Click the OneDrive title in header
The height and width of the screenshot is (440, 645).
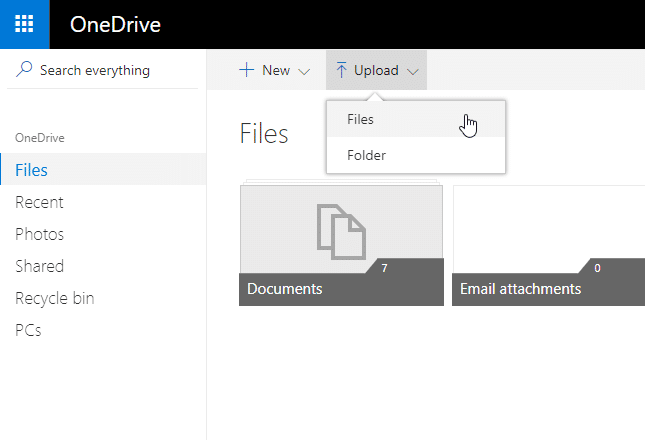pyautogui.click(x=115, y=24)
